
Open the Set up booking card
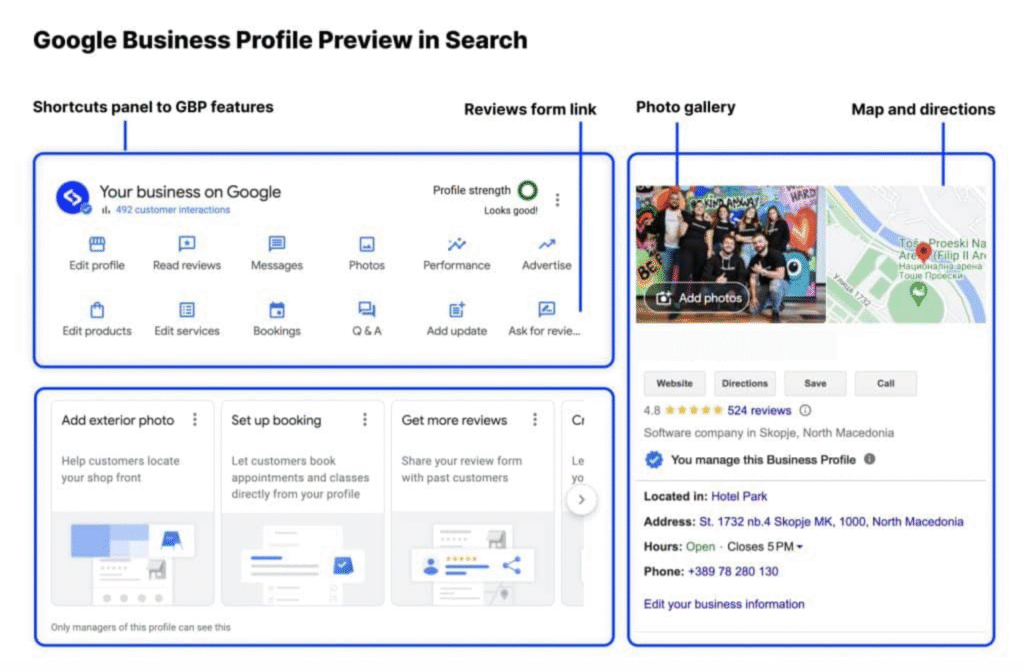pos(302,503)
